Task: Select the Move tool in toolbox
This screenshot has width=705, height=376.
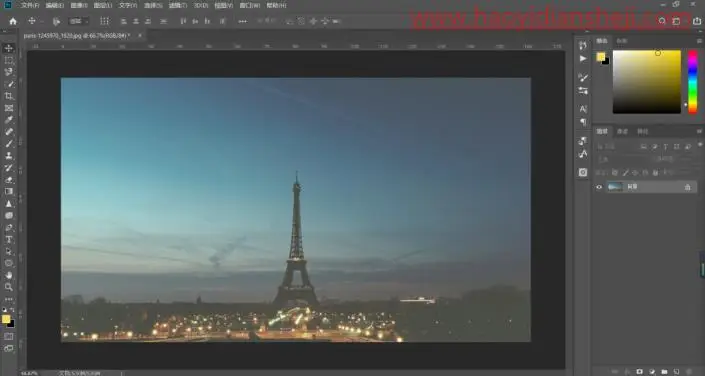Action: pos(9,48)
